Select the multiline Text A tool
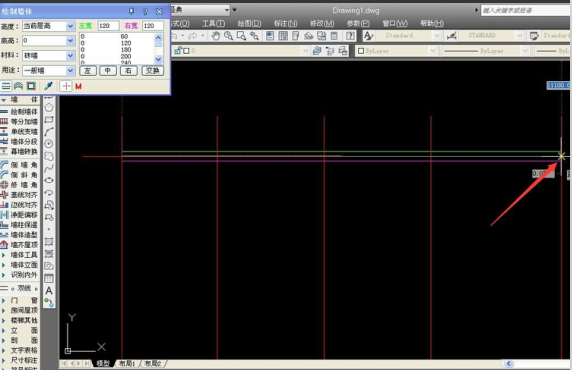Screen dimensions: 572x370 click(49, 291)
